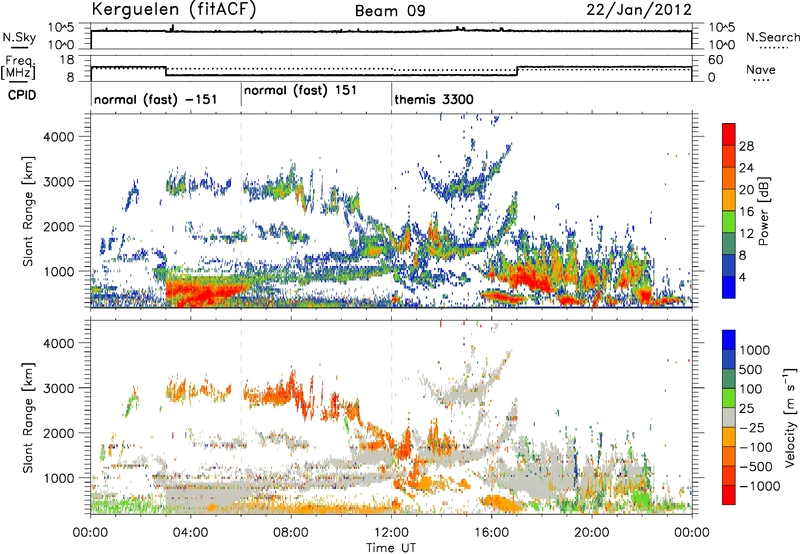Click the "Slant Range [km]" label of power panel

[x=28, y=211]
